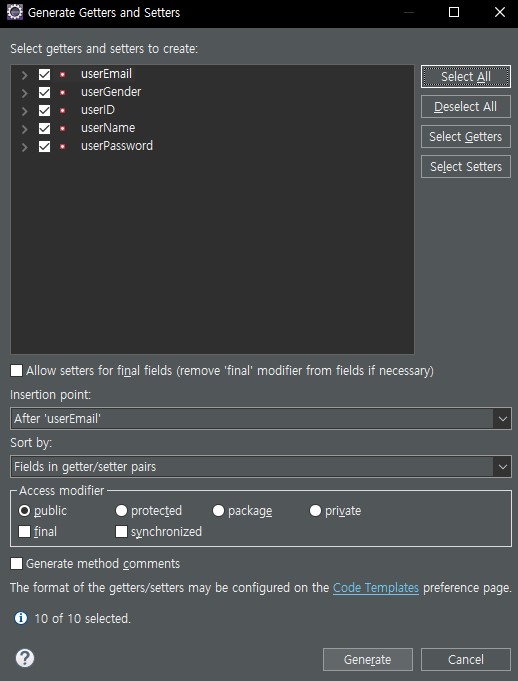The width and height of the screenshot is (518, 681).
Task: Cancel the dialog
Action: [x=466, y=660]
